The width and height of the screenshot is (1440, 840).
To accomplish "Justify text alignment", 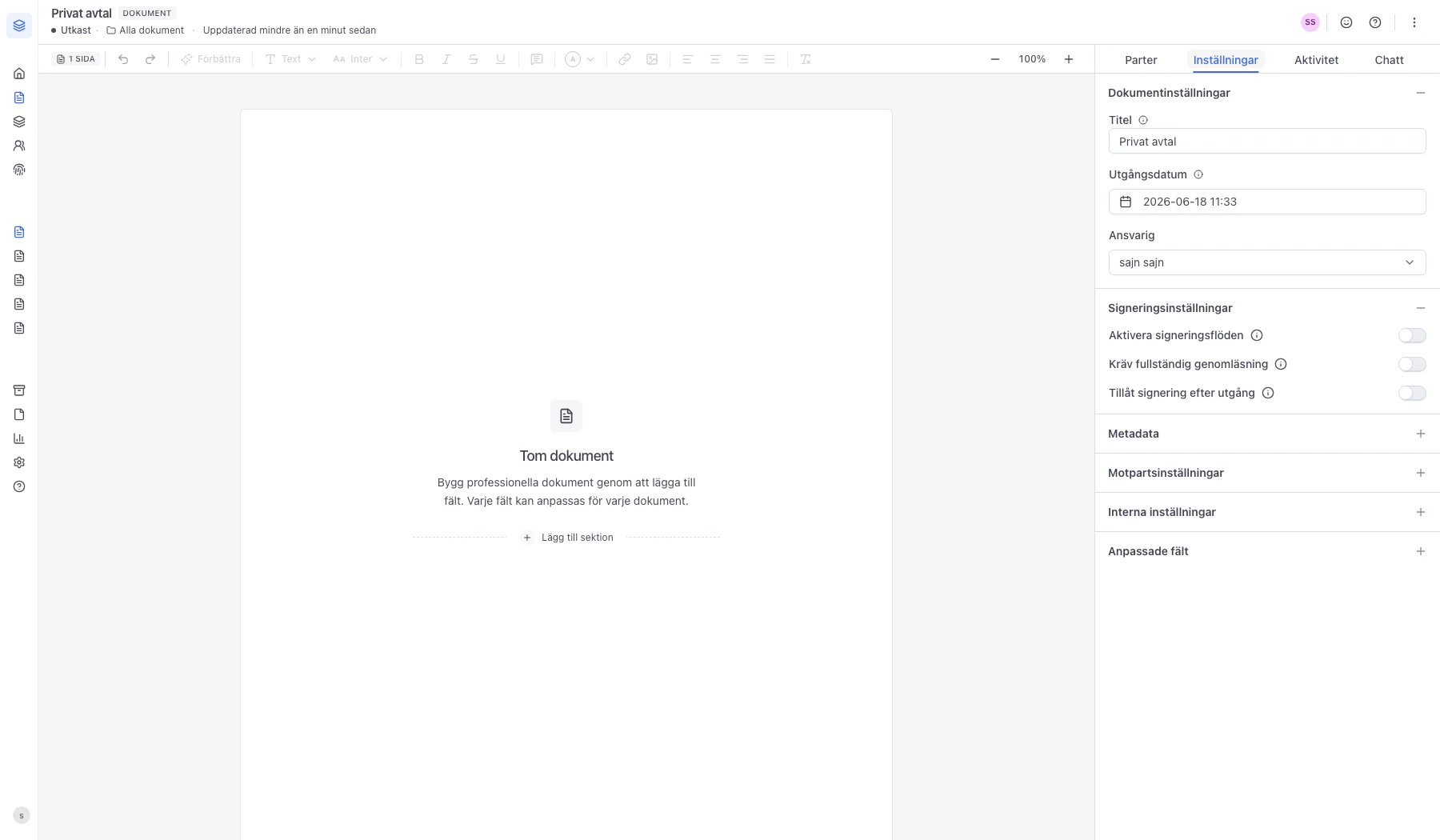I will (770, 59).
